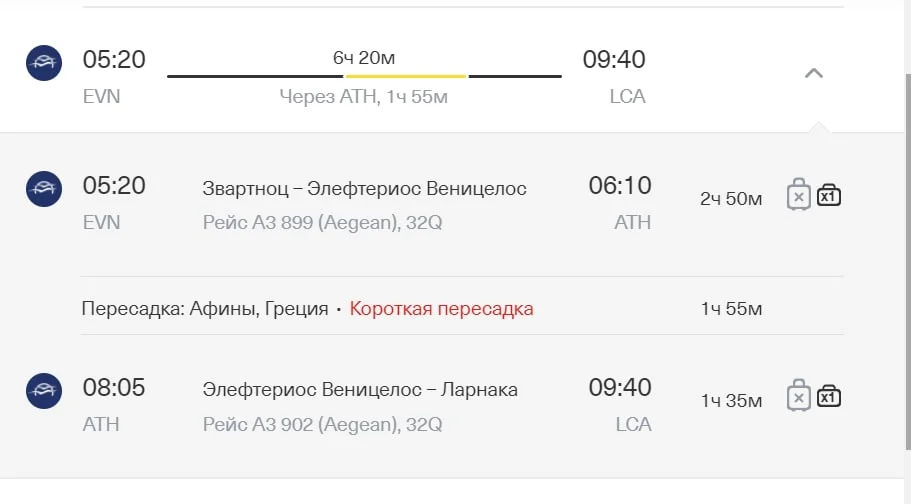Click 'Рейс A3 899 (Aegean), 32Q' text
This screenshot has height=504, width=911.
click(322, 223)
